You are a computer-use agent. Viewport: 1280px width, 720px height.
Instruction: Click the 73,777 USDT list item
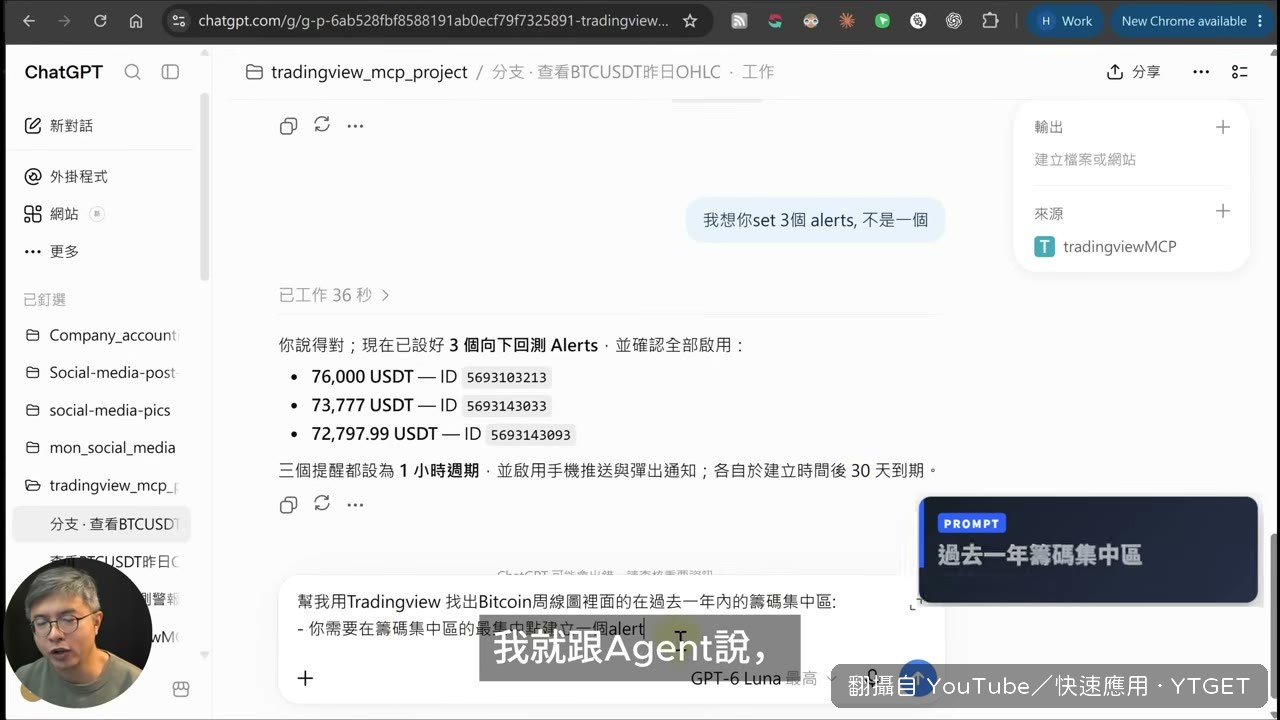pos(430,406)
